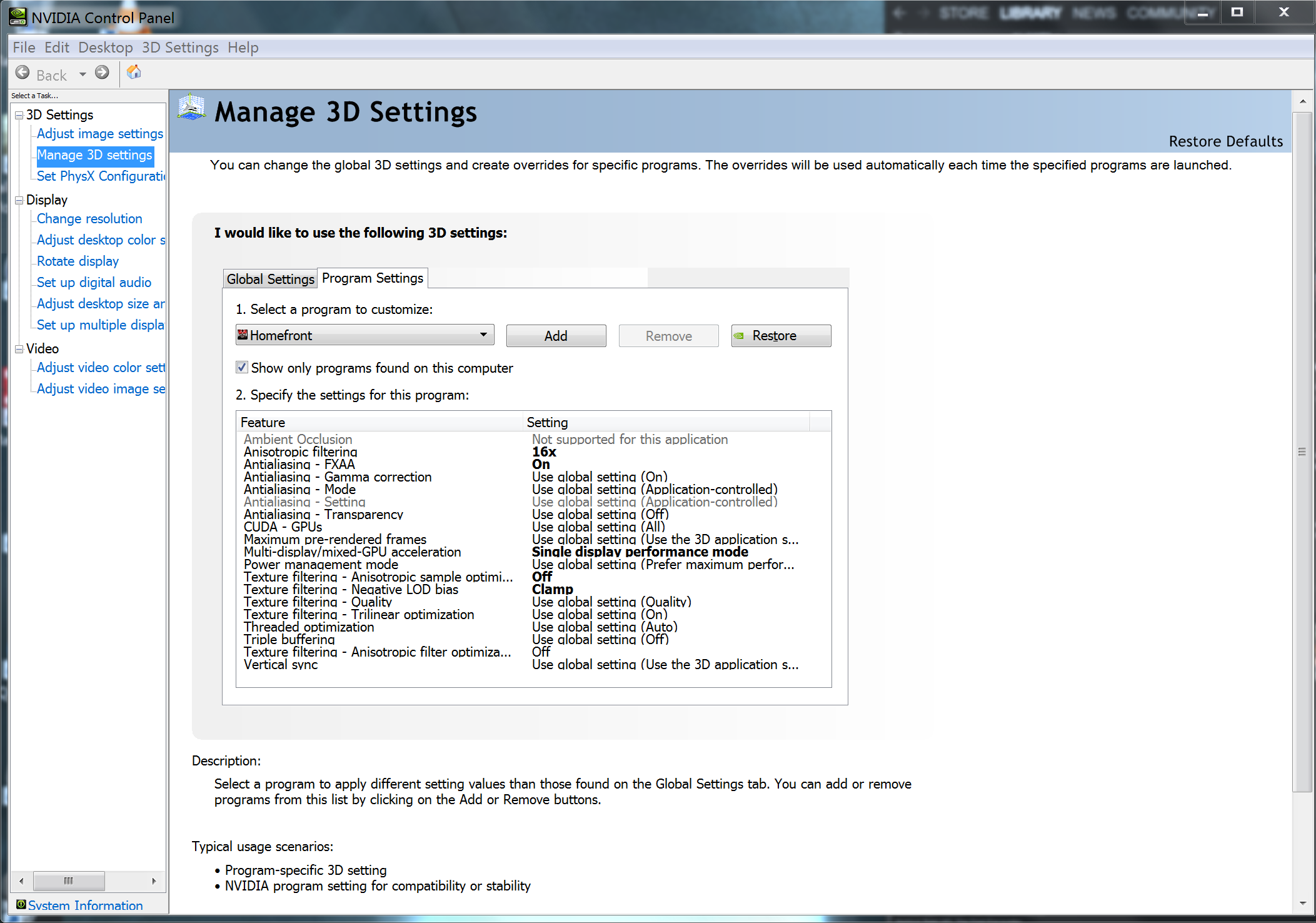Image resolution: width=1316 pixels, height=923 pixels.
Task: Click the NVIDIA Control Panel title icon
Action: pyautogui.click(x=19, y=17)
